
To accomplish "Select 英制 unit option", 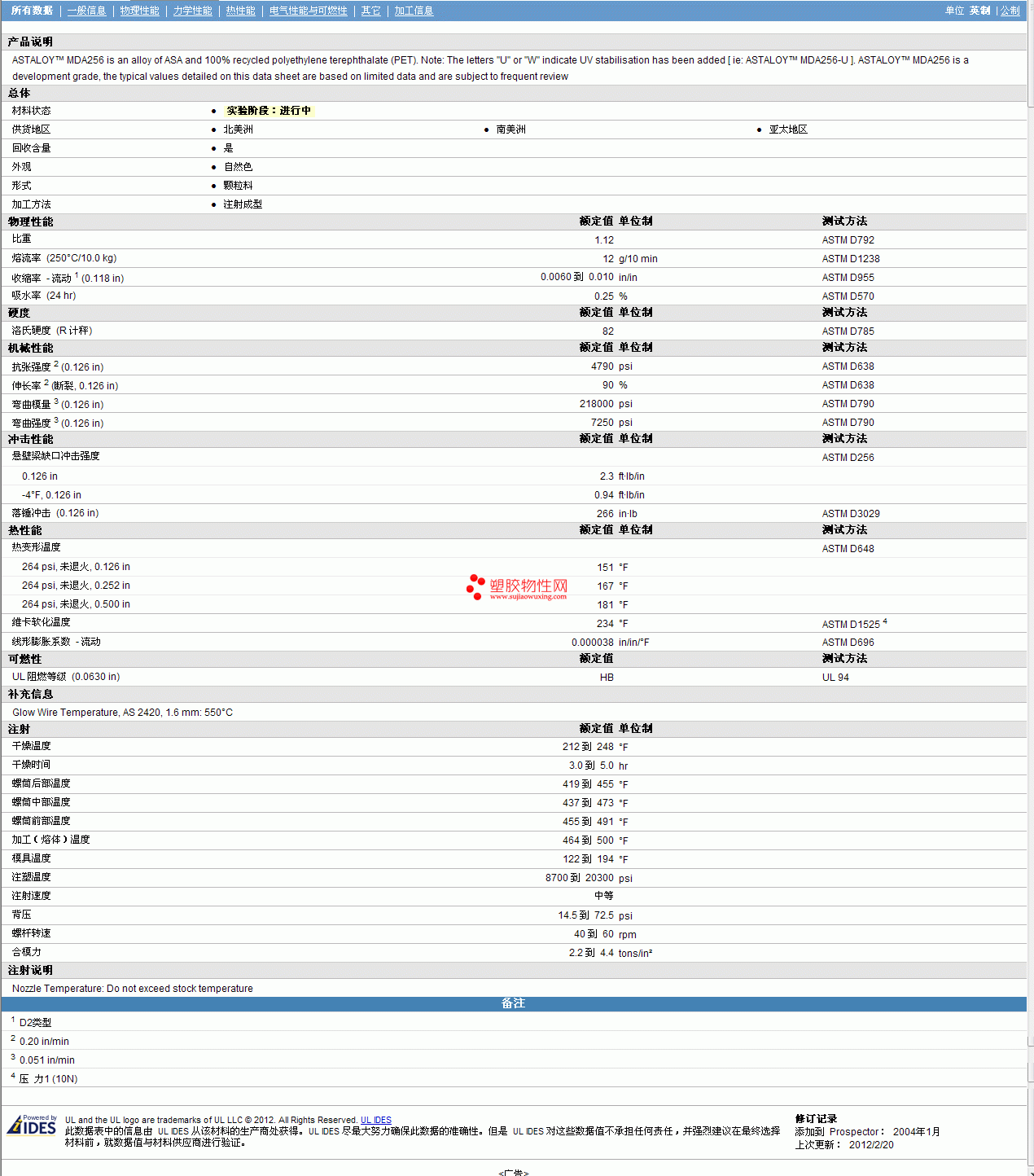I will [979, 11].
